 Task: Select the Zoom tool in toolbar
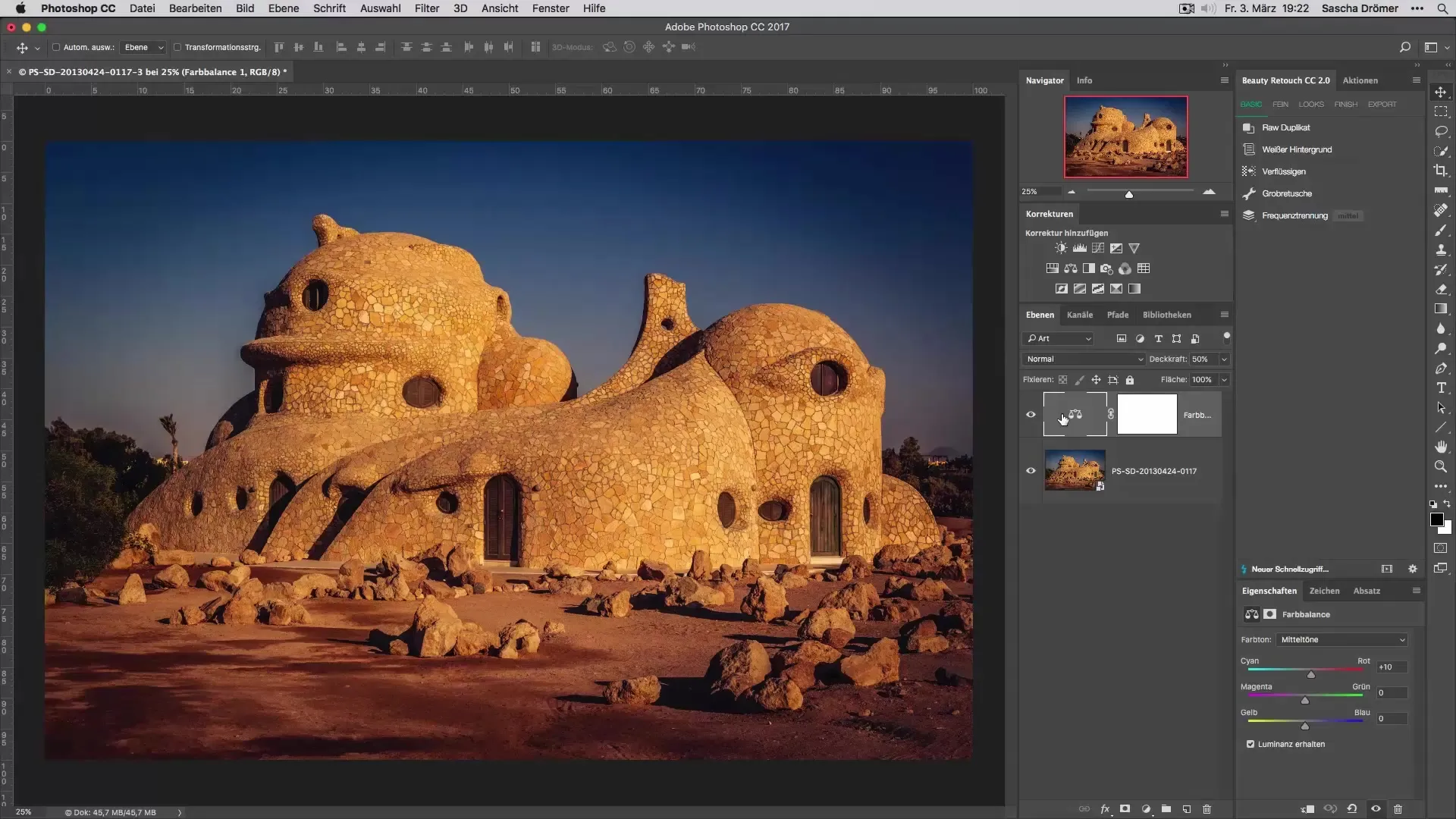(1441, 466)
